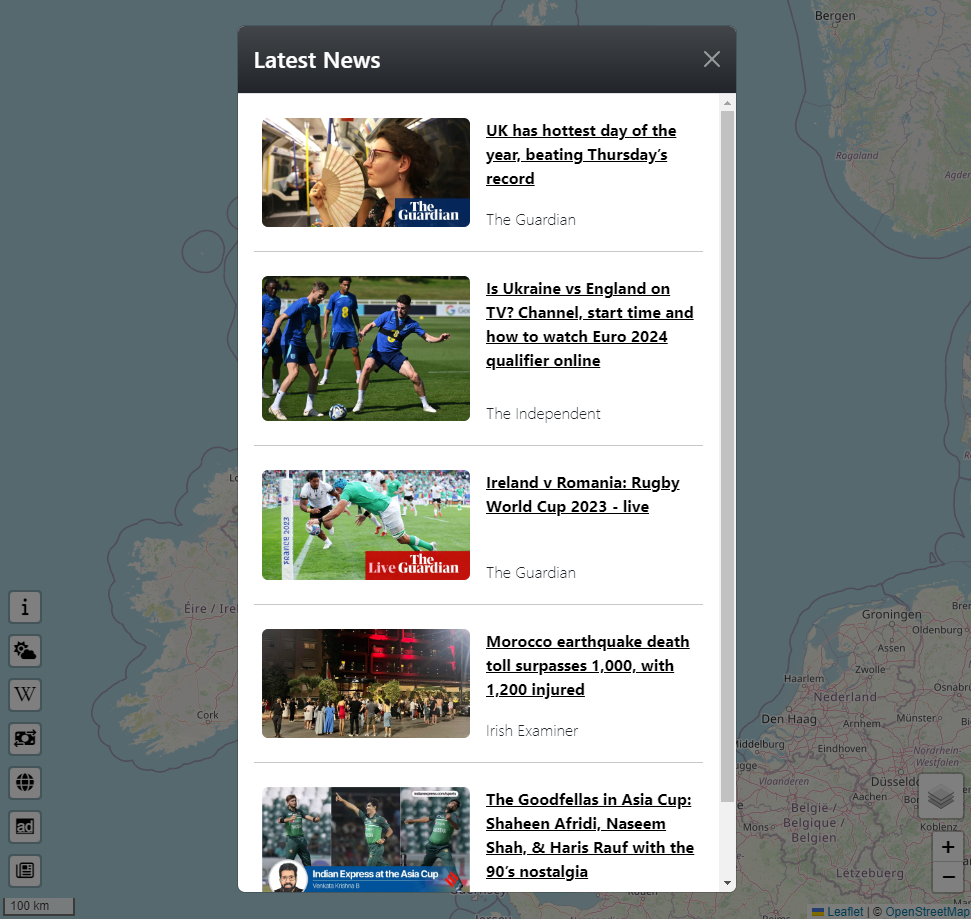971x919 pixels.
Task: Zoom out on the map
Action: pos(947,877)
